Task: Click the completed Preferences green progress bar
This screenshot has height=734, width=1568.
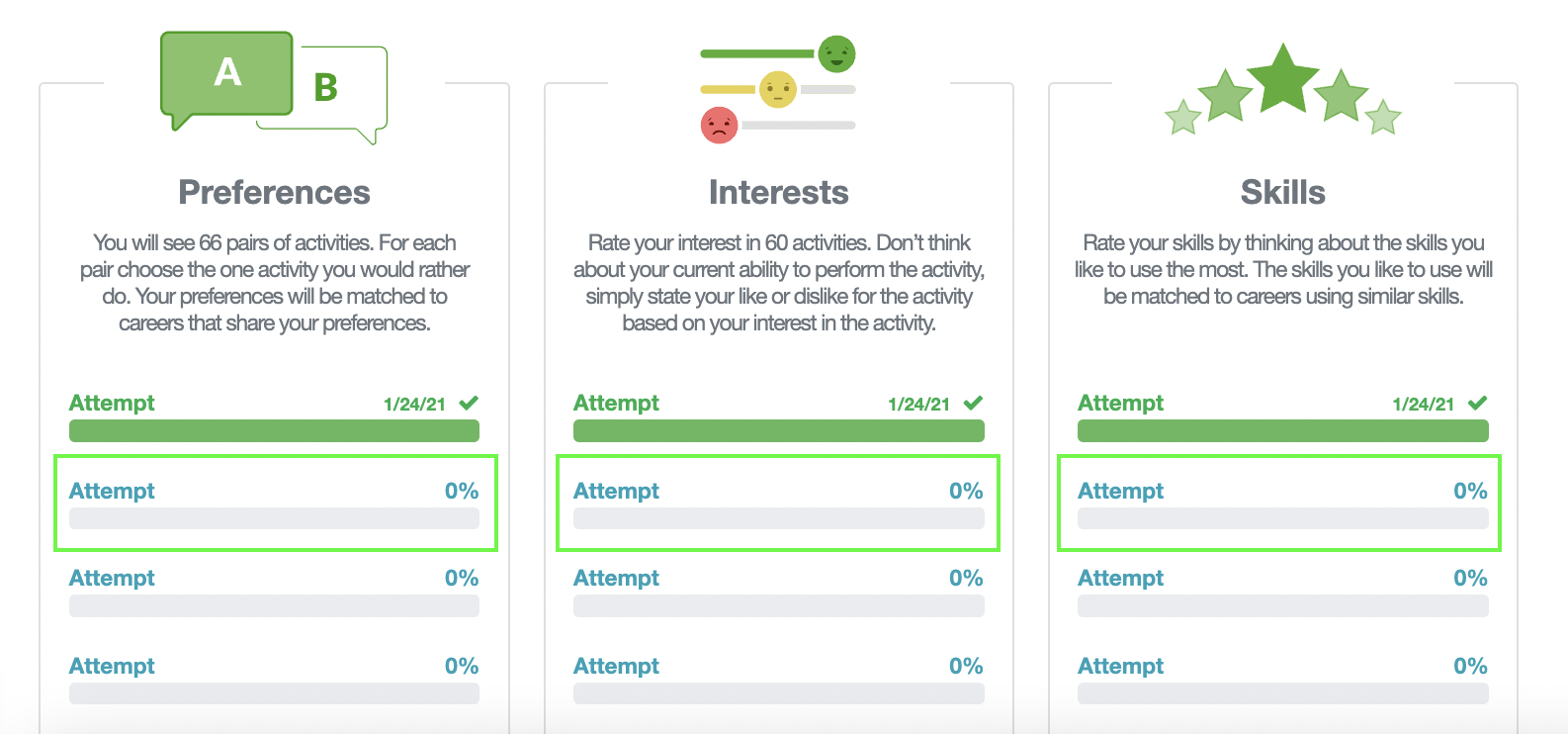Action: (x=274, y=430)
